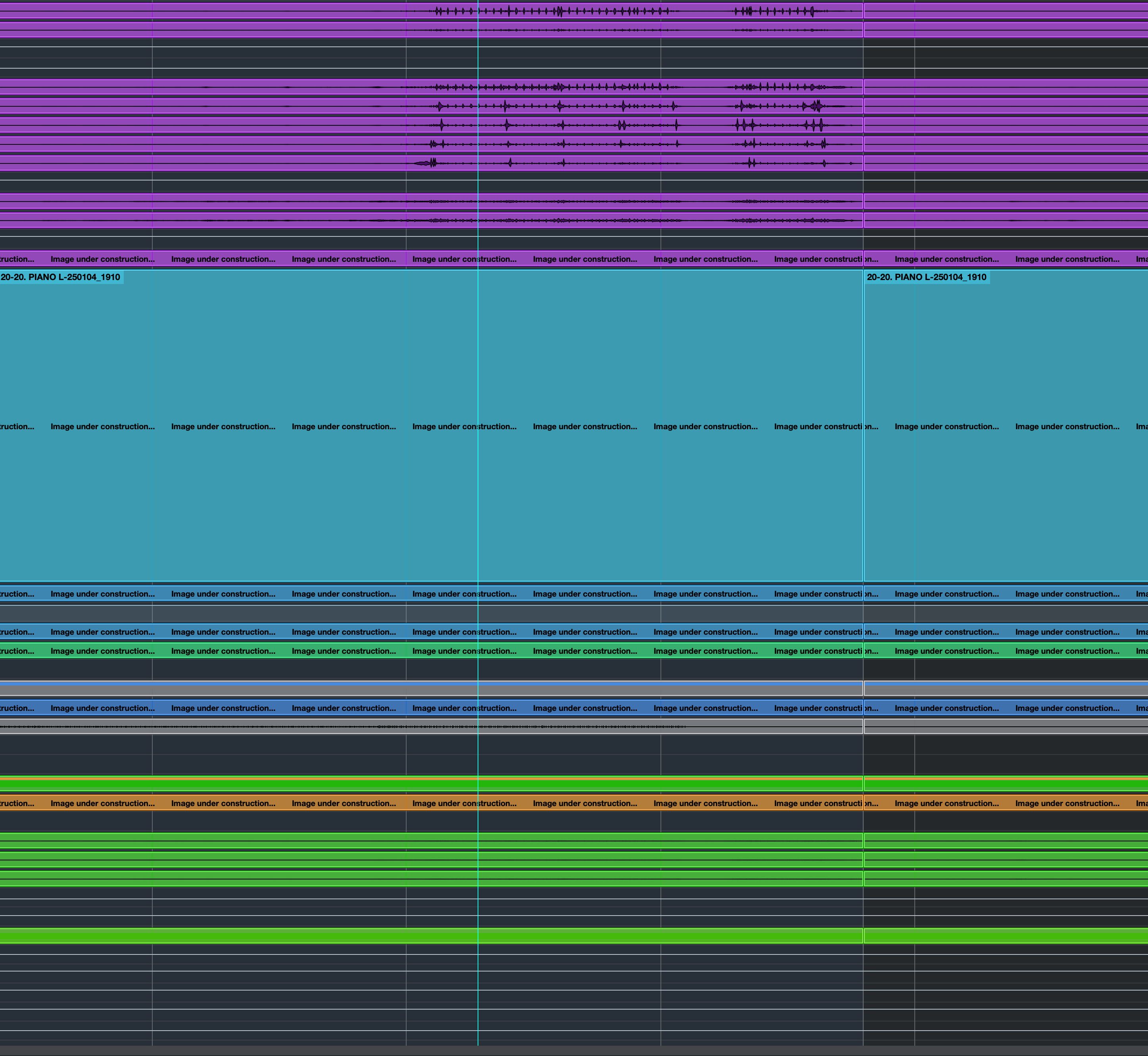The height and width of the screenshot is (1056, 1148).
Task: Select the thin orange-topped green clip
Action: (343, 784)
